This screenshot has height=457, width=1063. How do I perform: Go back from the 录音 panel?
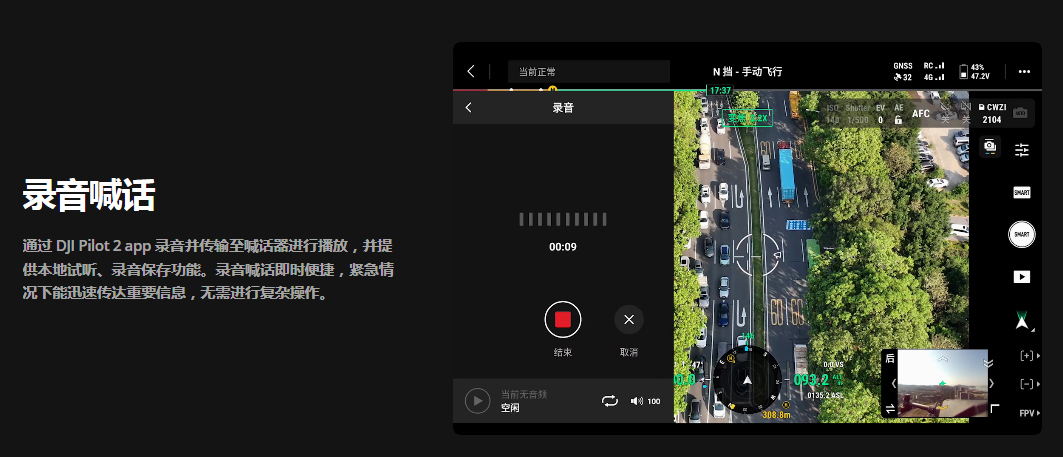(468, 107)
